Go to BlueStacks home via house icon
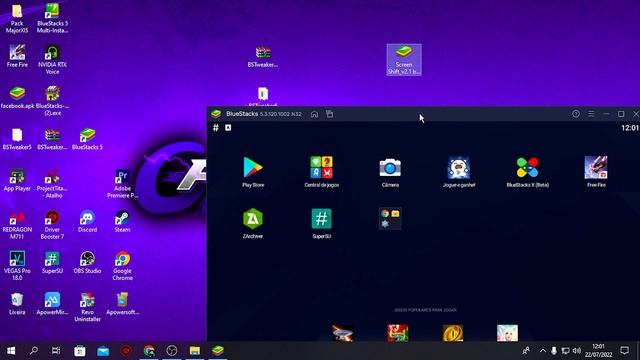The width and height of the screenshot is (640, 360). pyautogui.click(x=314, y=114)
